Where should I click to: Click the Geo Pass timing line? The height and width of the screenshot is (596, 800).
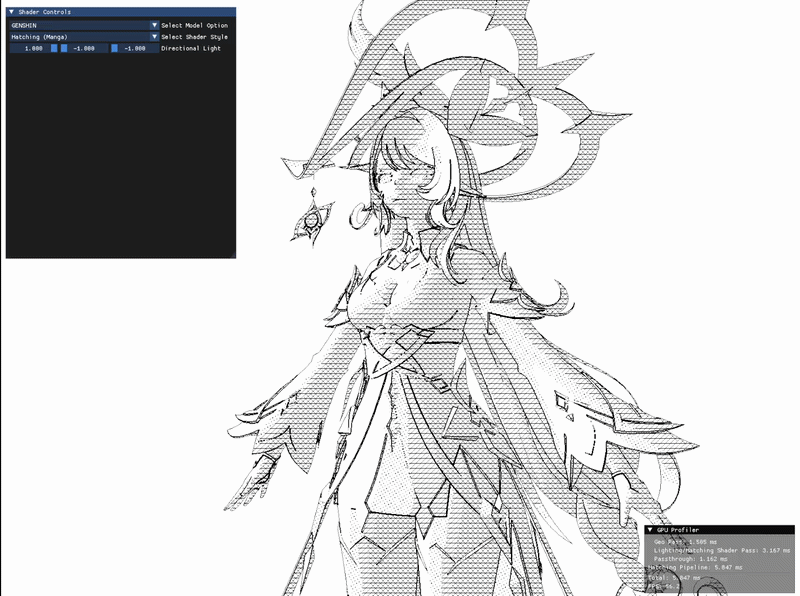pos(685,542)
